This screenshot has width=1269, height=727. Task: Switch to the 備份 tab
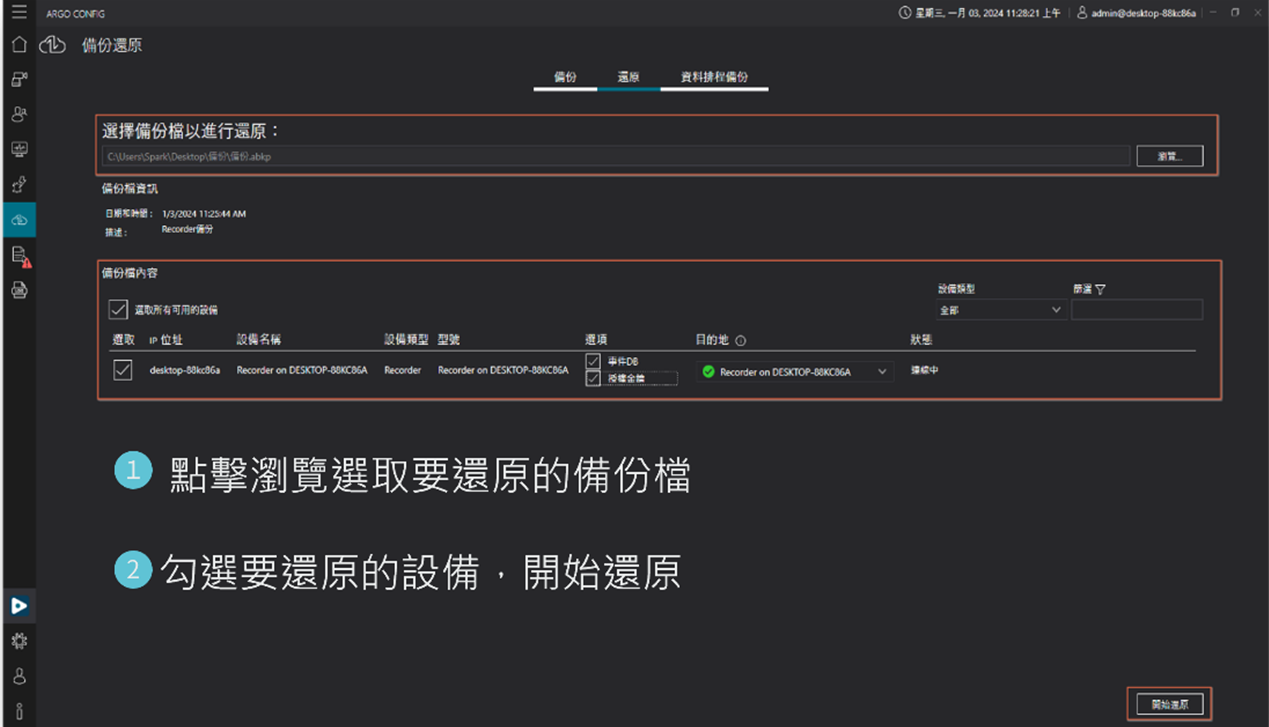pos(565,77)
